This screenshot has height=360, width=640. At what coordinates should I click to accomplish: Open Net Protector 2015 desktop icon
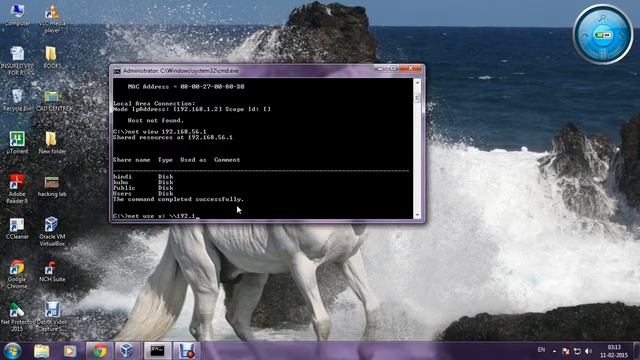[17, 317]
